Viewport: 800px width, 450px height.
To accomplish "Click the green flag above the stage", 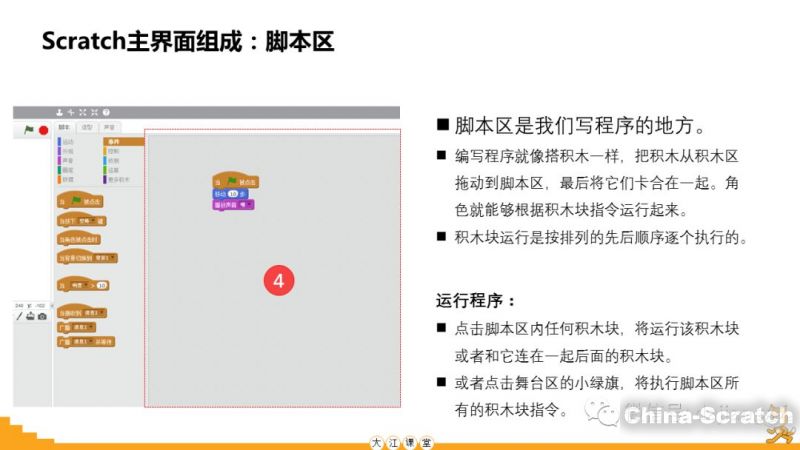I will 29,130.
